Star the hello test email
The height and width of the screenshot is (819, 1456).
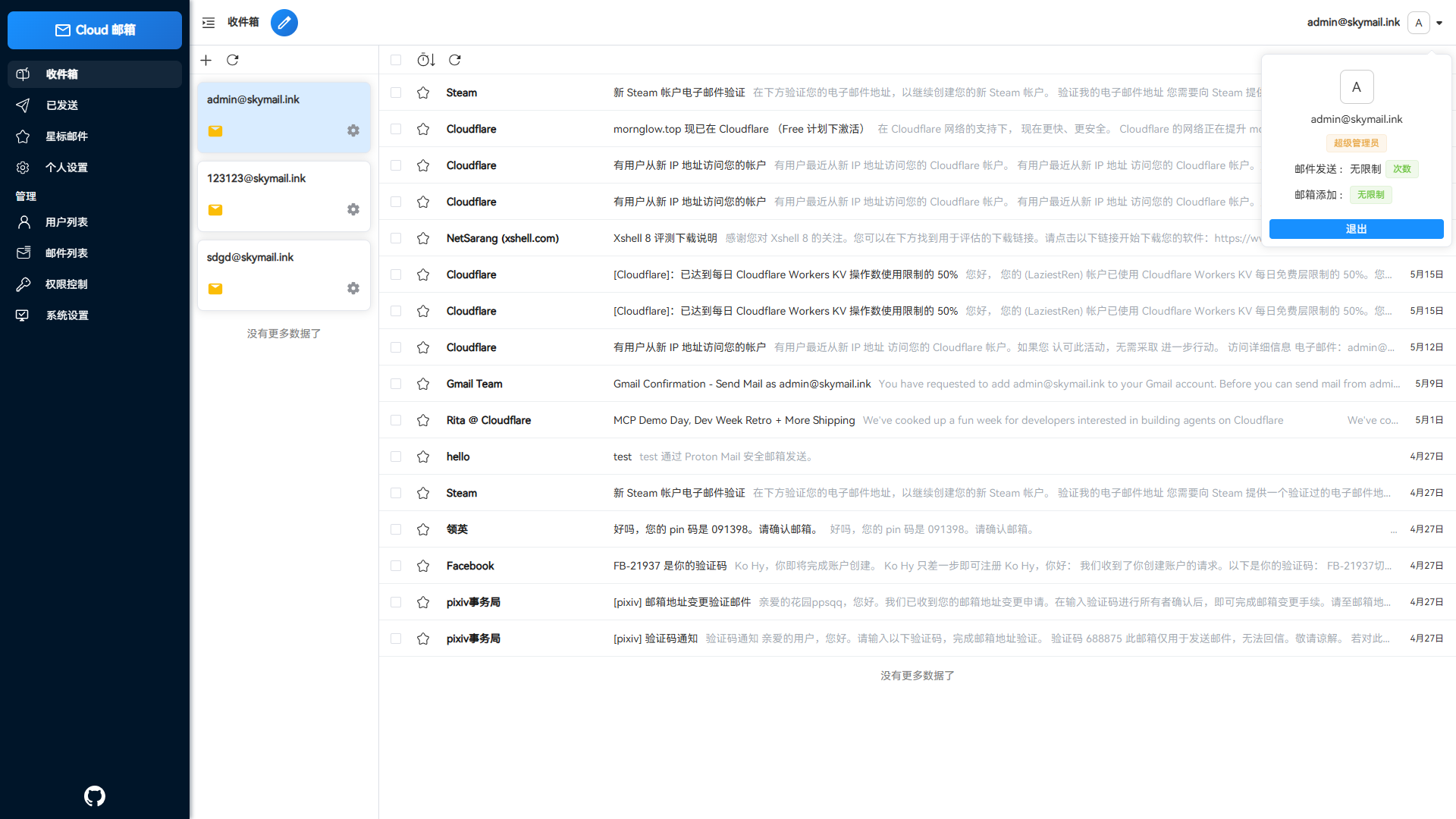pos(423,457)
